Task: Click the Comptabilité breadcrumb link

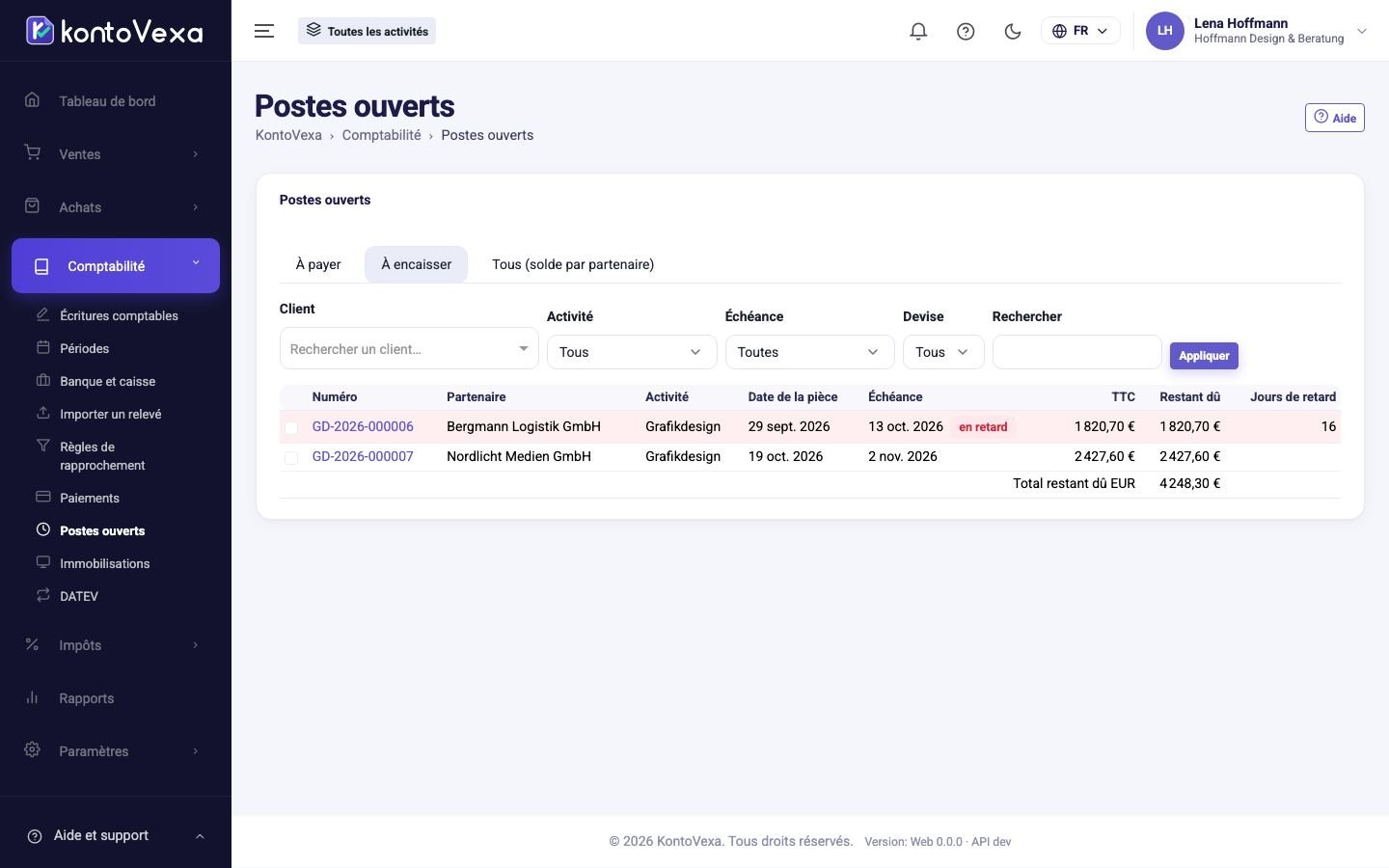Action: (x=381, y=135)
